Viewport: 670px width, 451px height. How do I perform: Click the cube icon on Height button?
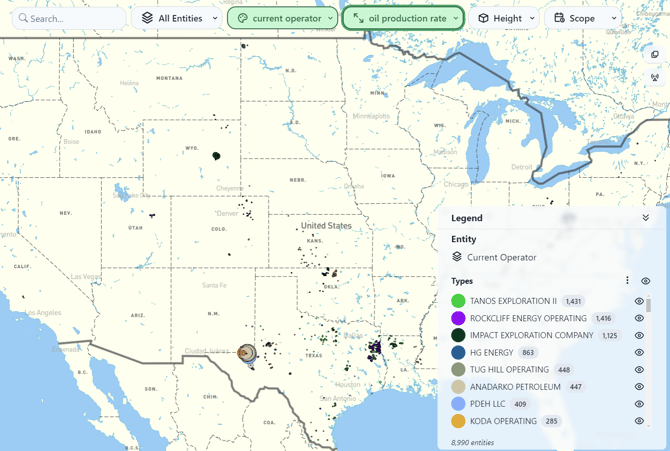[483, 18]
